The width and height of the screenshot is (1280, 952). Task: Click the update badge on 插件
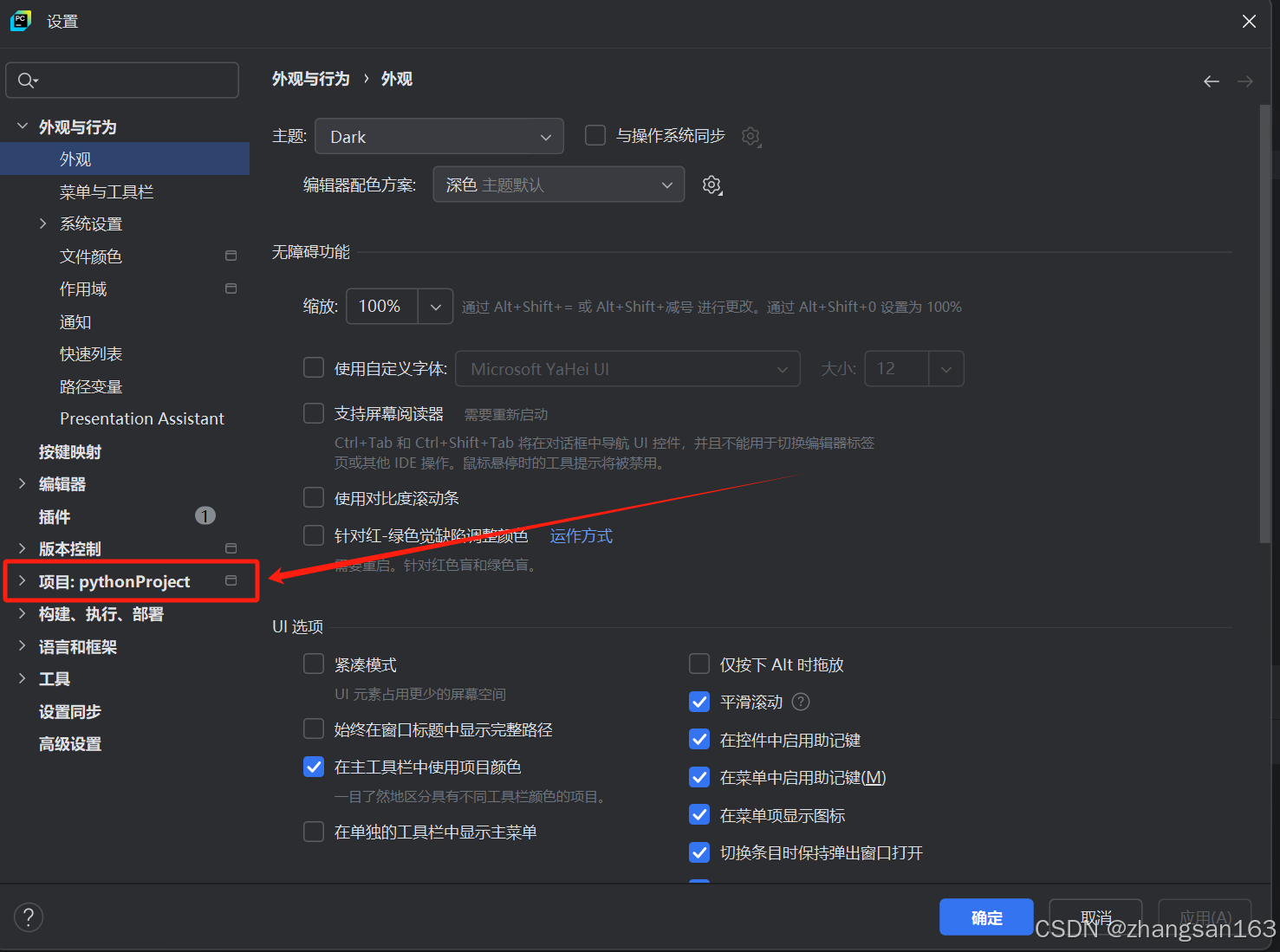205,515
